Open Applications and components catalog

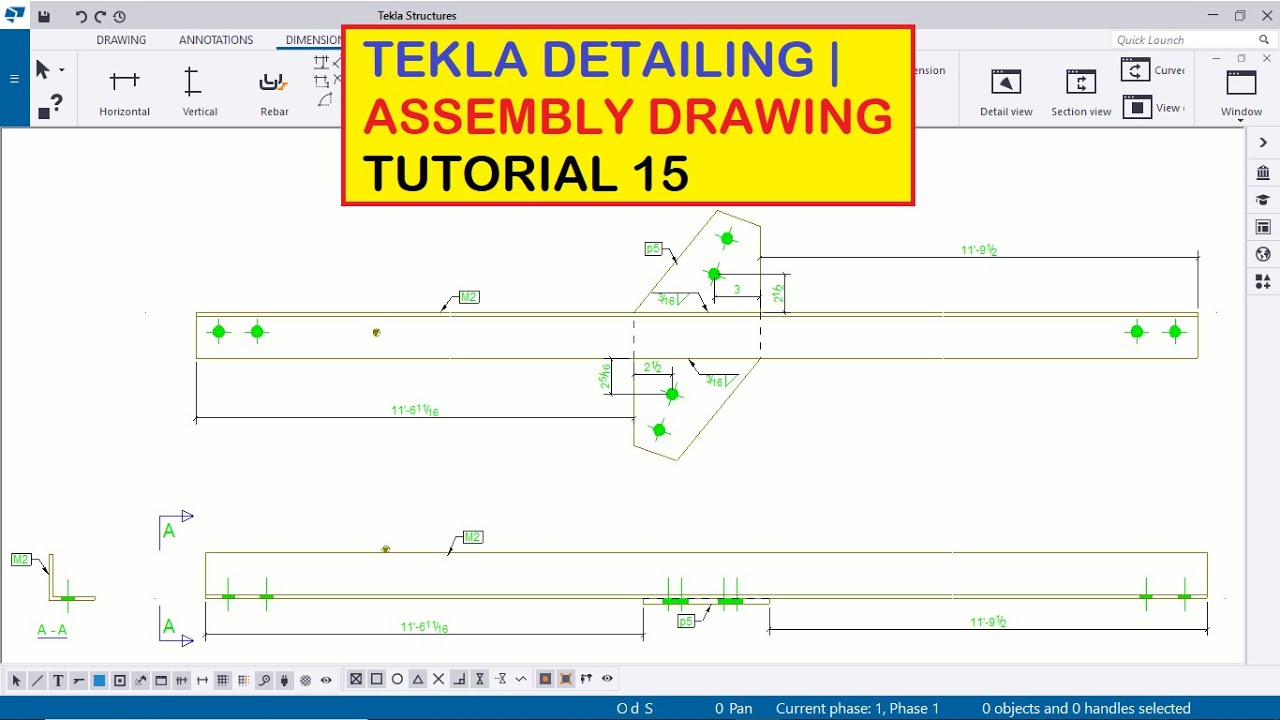pyautogui.click(x=1263, y=282)
